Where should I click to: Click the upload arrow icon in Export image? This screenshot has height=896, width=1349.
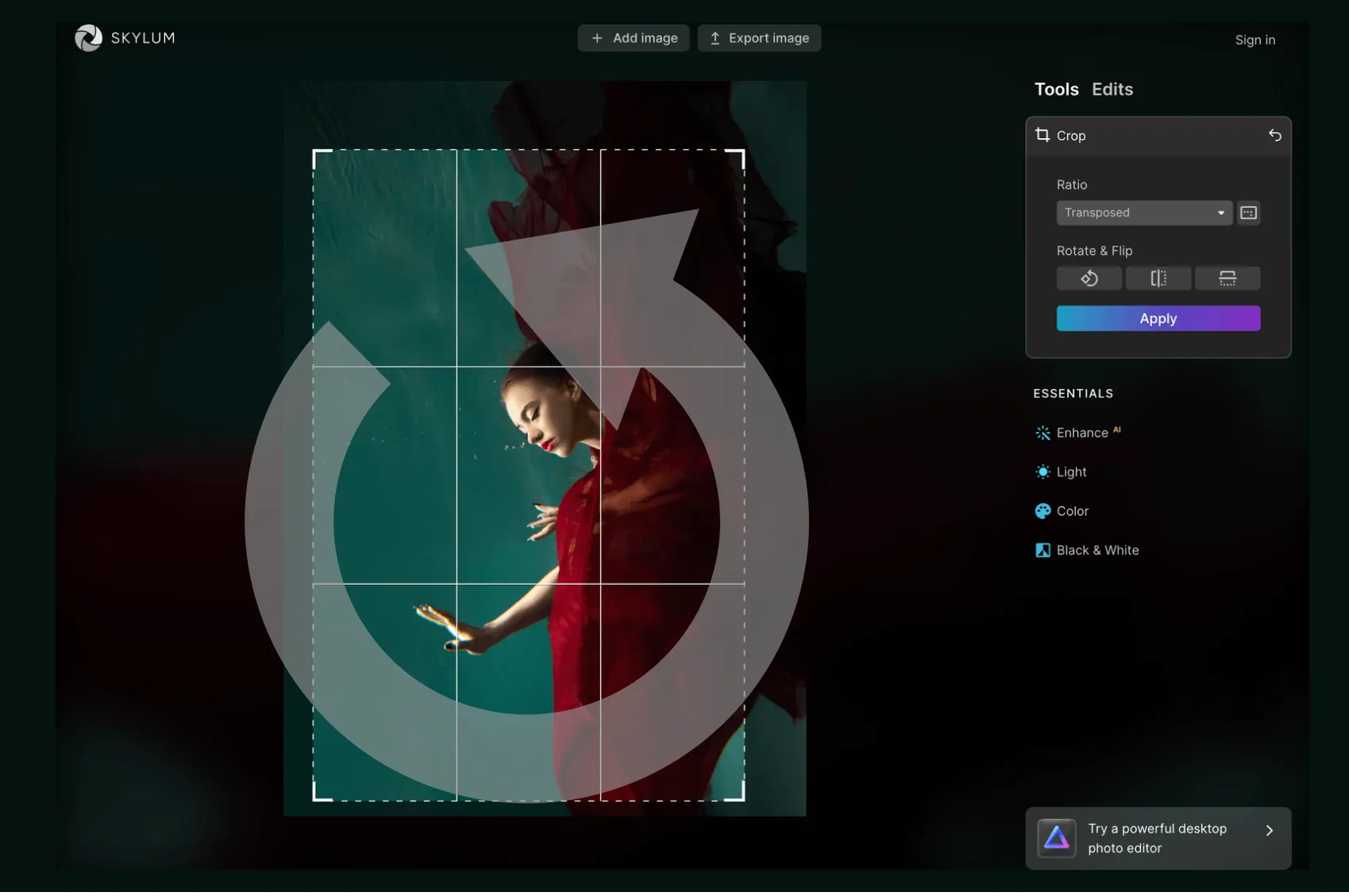715,38
